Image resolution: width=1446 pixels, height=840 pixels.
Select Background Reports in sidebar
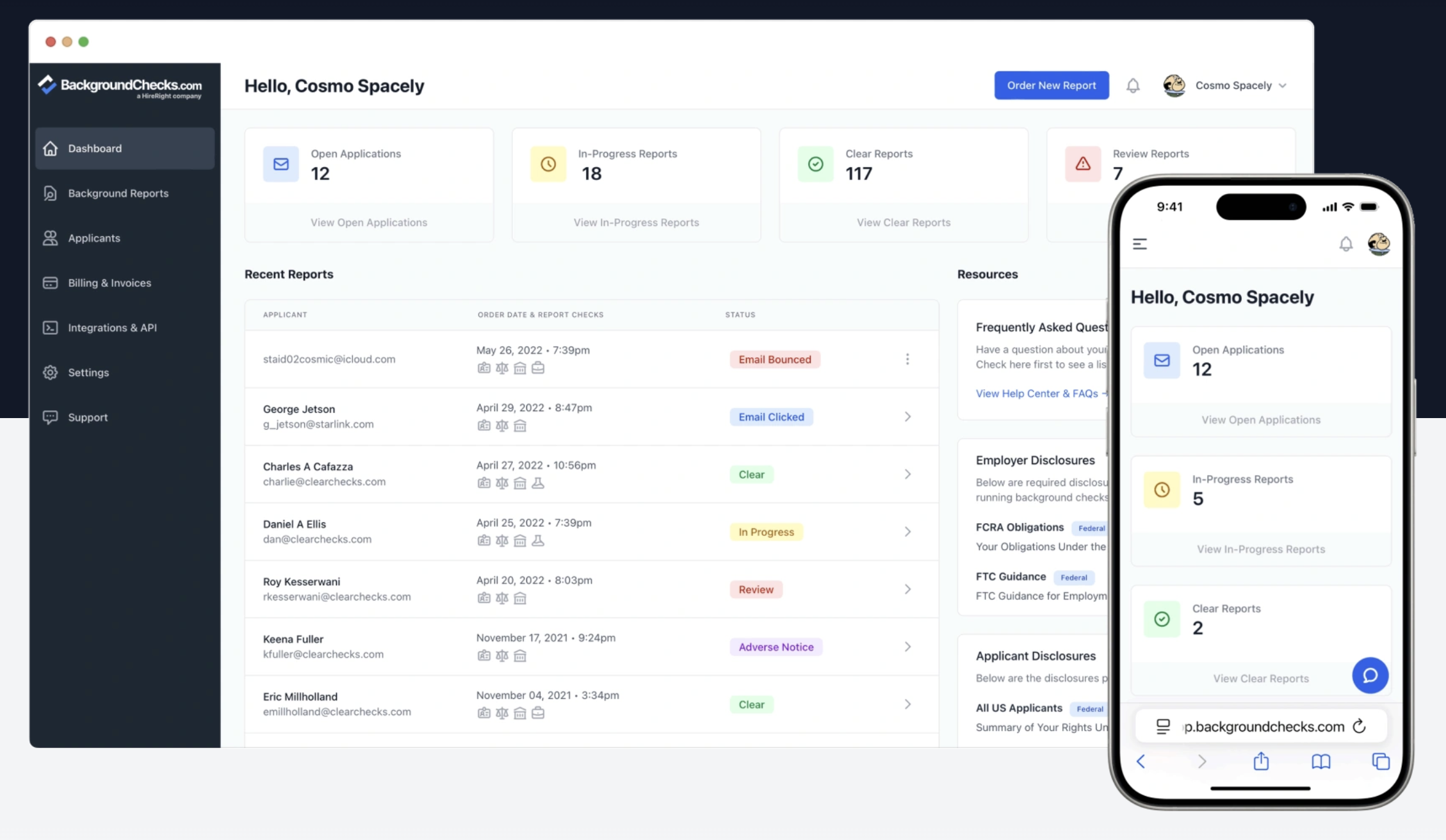click(118, 193)
